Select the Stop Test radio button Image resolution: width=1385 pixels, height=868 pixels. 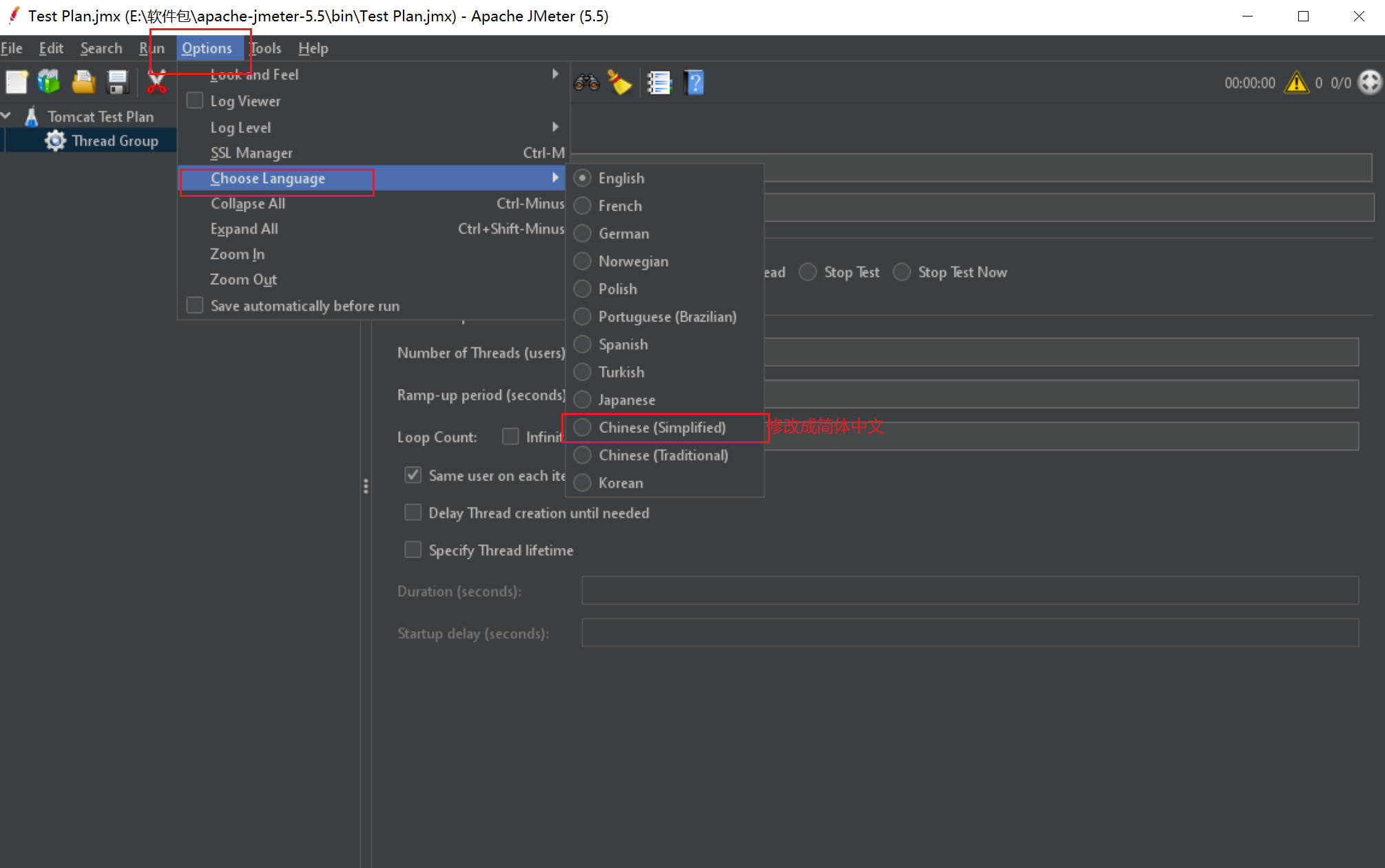click(808, 272)
